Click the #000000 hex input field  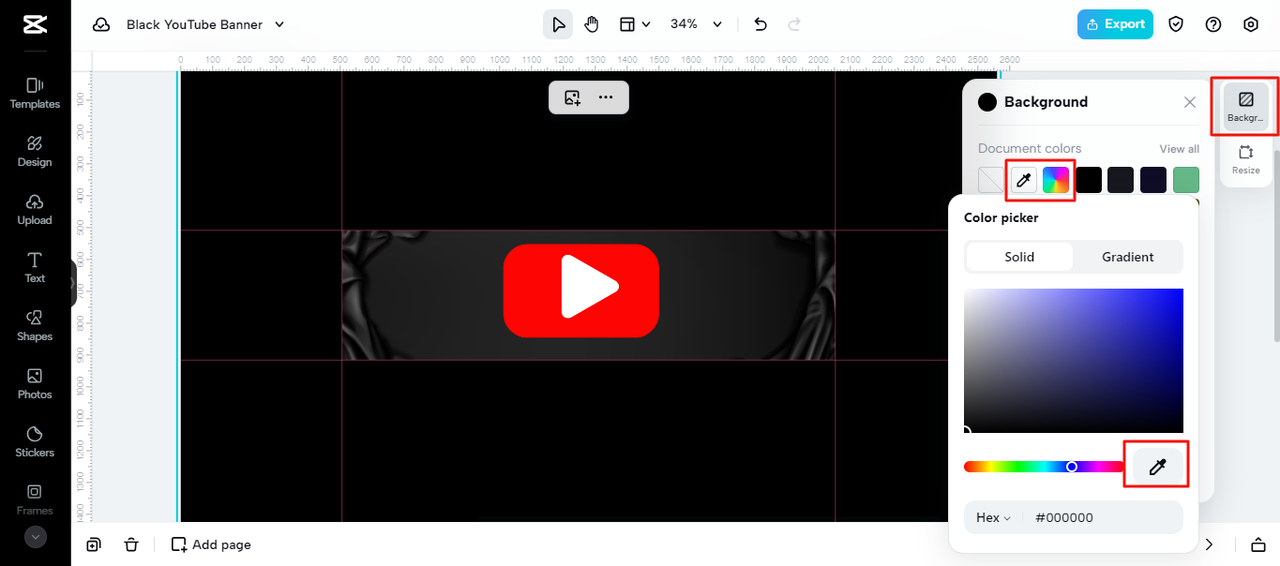[1104, 518]
